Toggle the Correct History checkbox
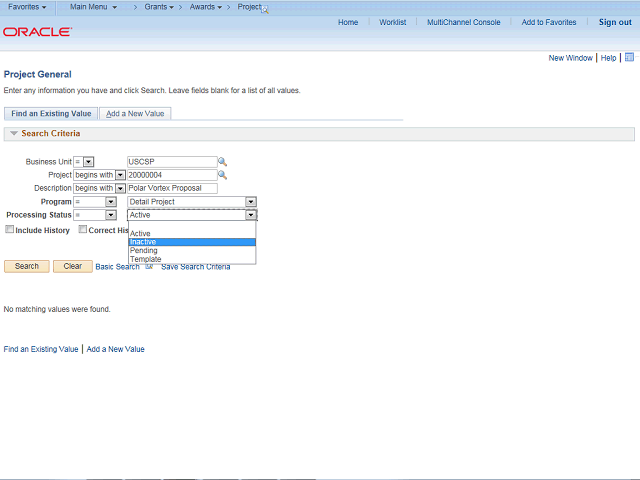Viewport: 640px width, 480px height. click(83, 229)
